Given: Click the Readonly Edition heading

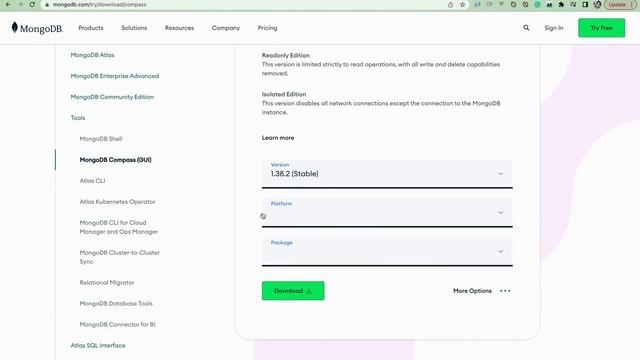Looking at the screenshot, I should click(x=286, y=55).
